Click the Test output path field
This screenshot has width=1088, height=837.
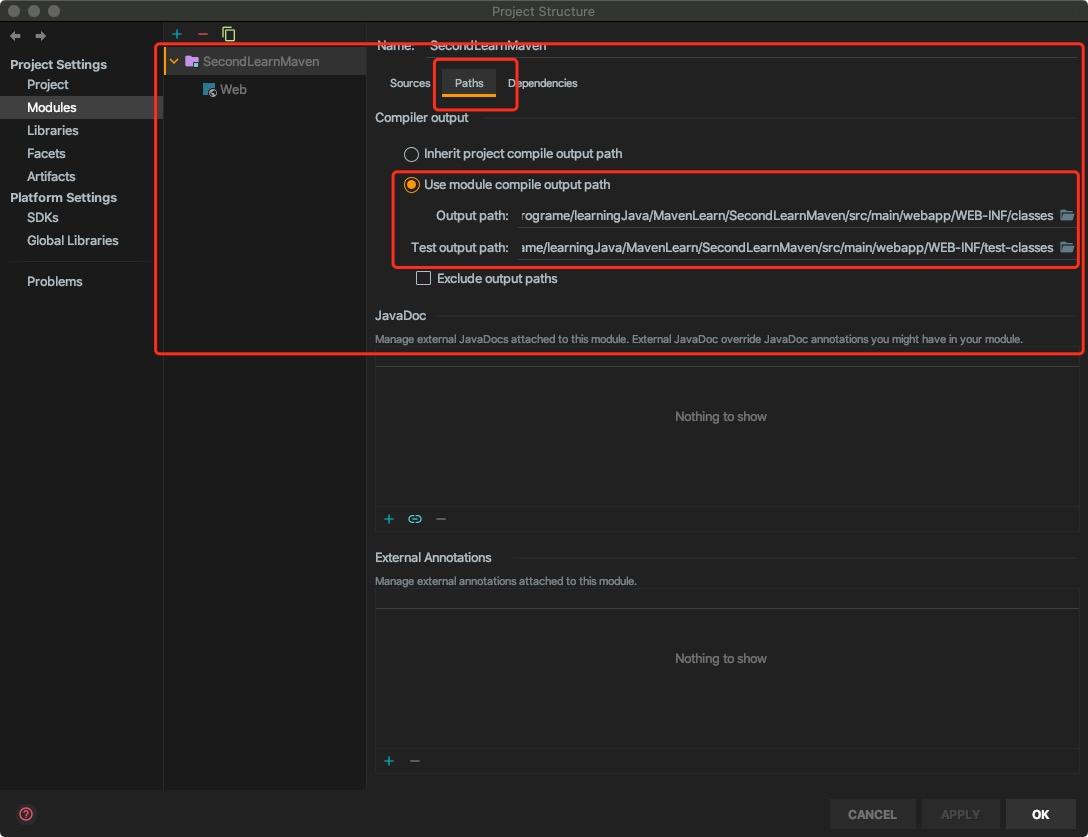click(x=788, y=247)
